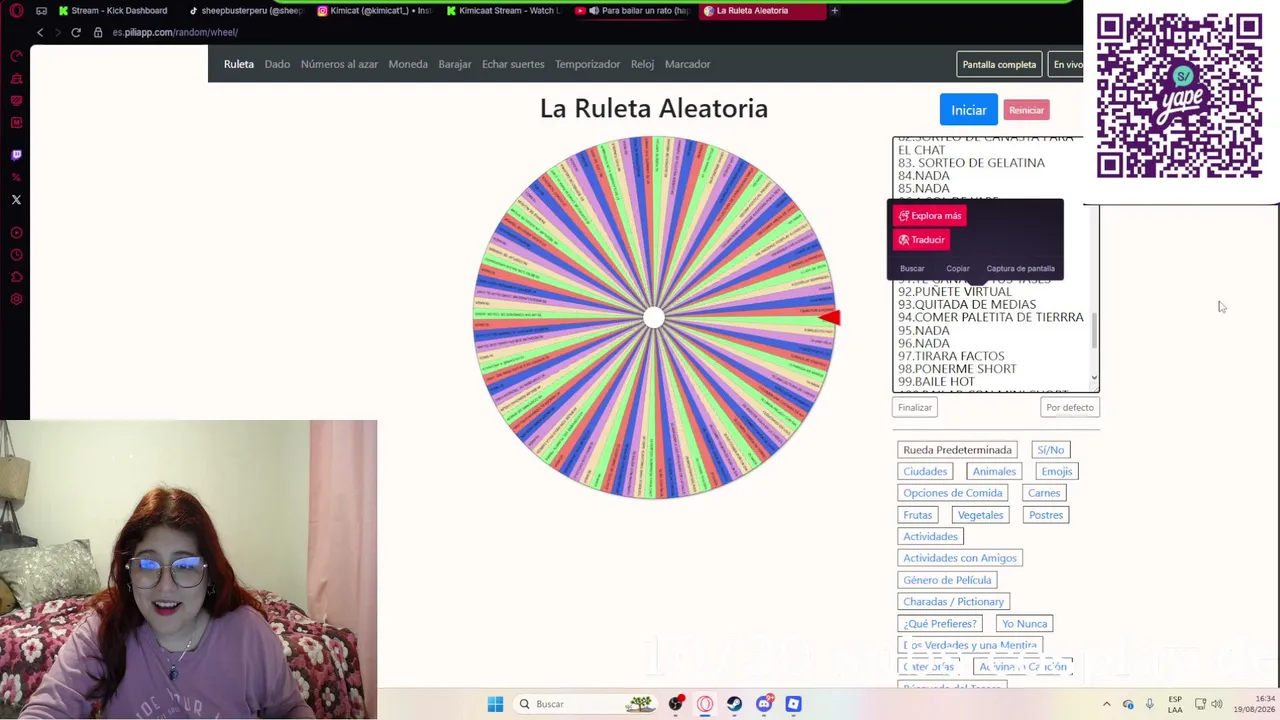The image size is (1280, 720).
Task: Switch to Stream - Kick Dashboard tab
Action: pyautogui.click(x=113, y=11)
